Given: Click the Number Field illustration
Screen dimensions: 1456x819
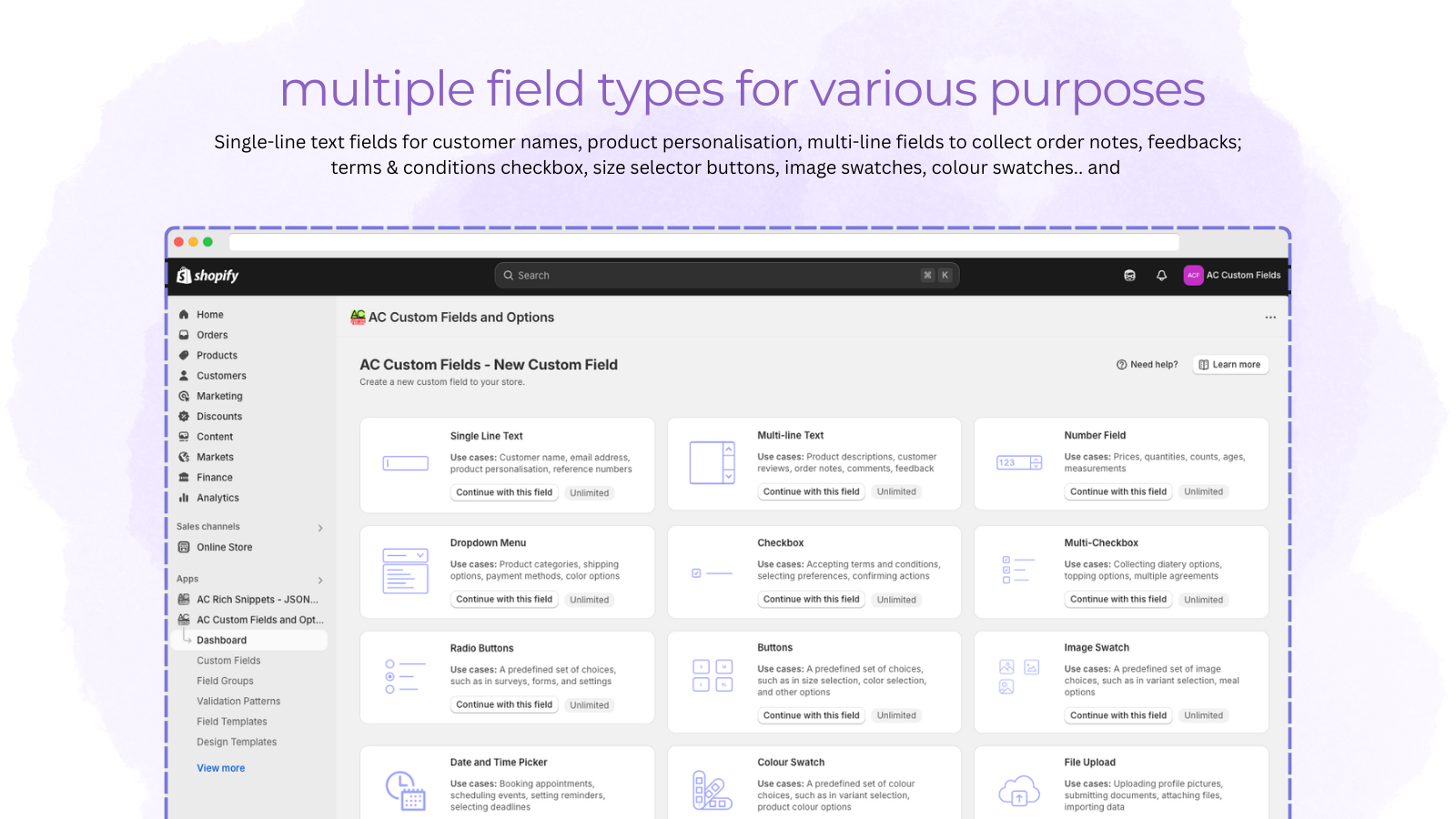Looking at the screenshot, I should 1019,462.
